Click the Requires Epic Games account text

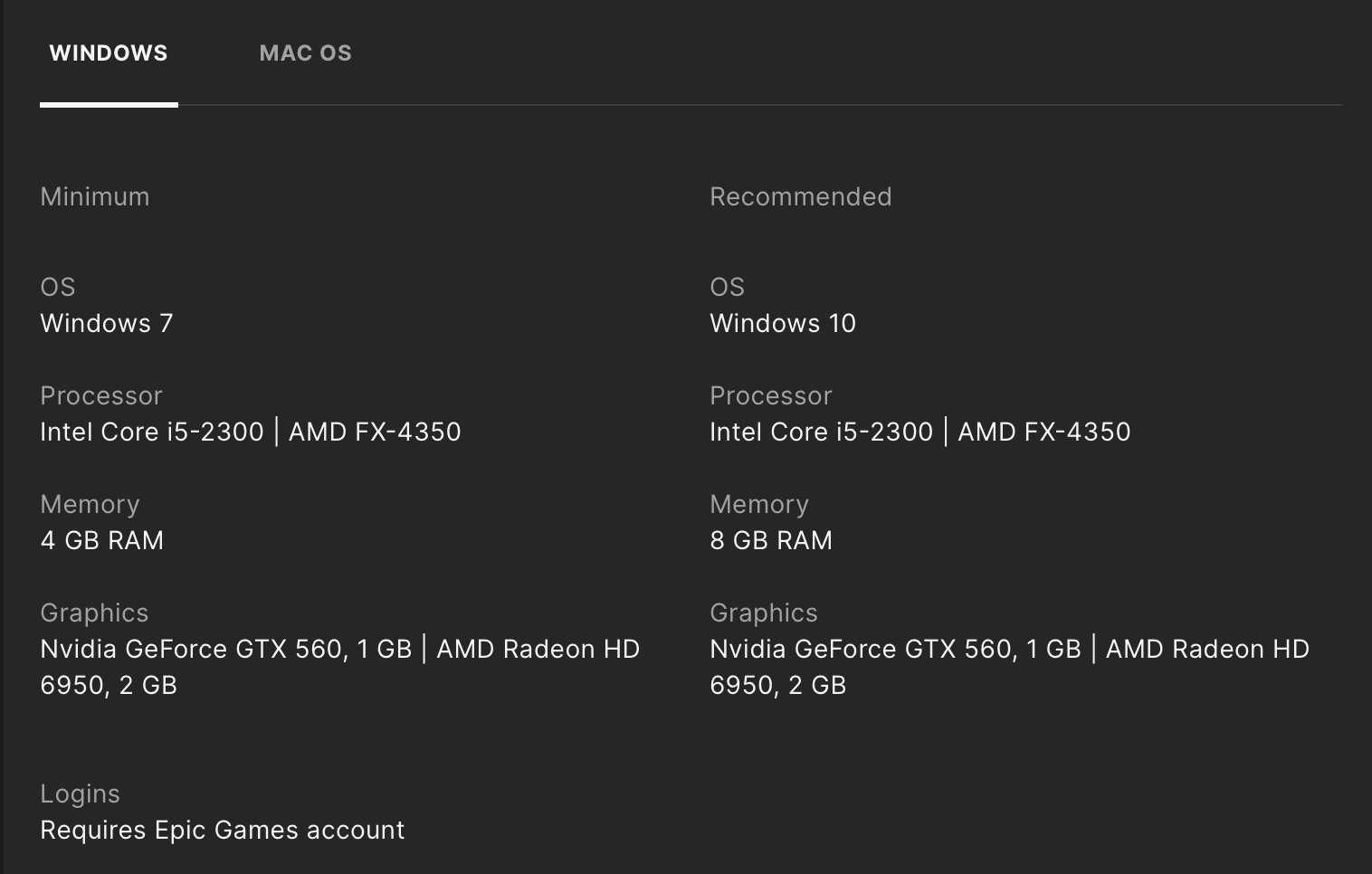(x=223, y=831)
